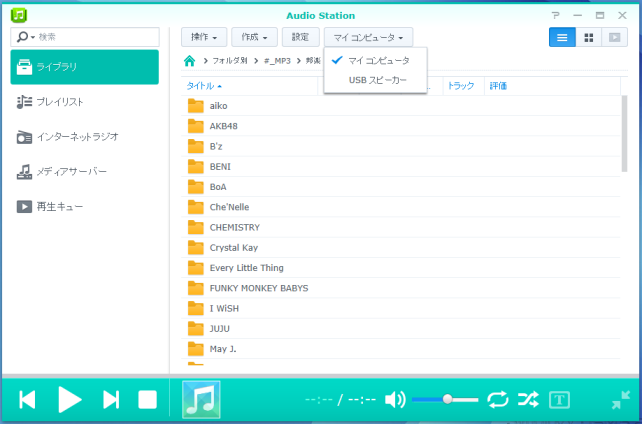Viewport: 642px width, 424px height.
Task: Select the Every Little Thing row text
Action: (x=246, y=268)
